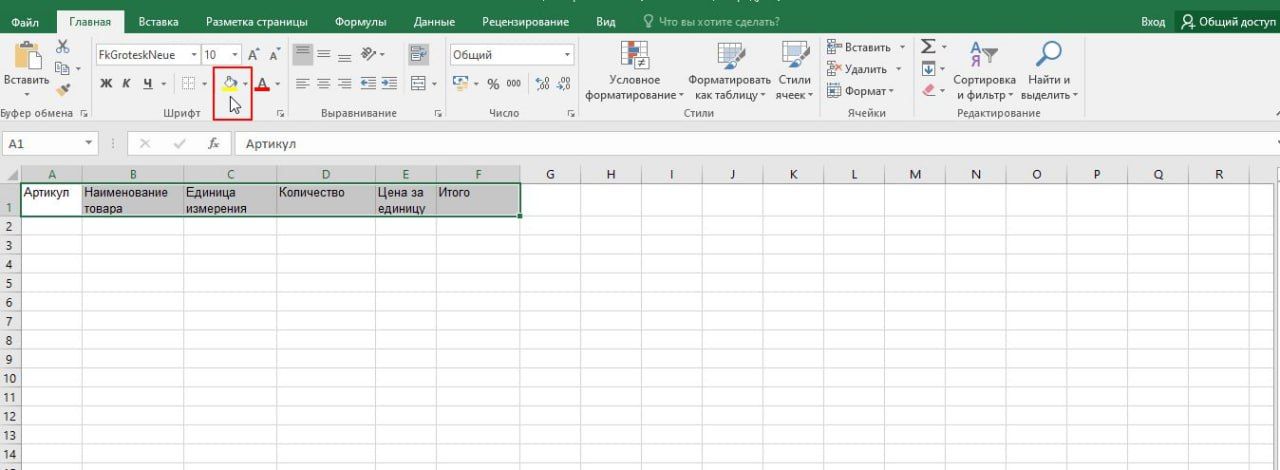This screenshot has height=470, width=1280.
Task: Decrease font size with small A icon
Action: [x=273, y=55]
